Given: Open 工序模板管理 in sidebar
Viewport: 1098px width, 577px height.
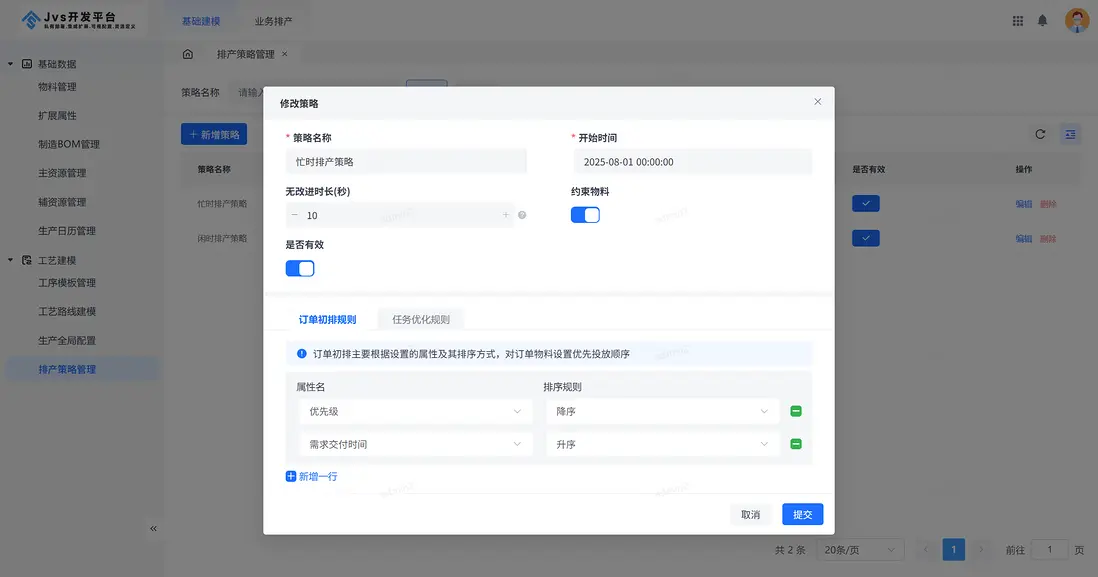Looking at the screenshot, I should (67, 283).
